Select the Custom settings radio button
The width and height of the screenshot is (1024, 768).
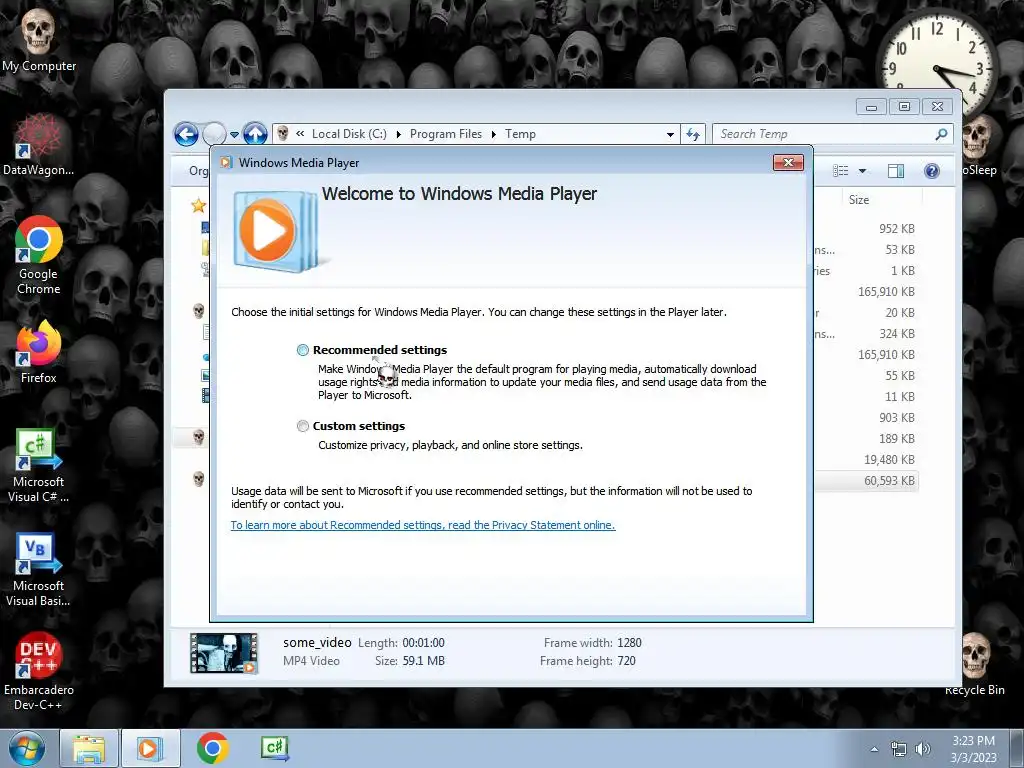tap(302, 426)
